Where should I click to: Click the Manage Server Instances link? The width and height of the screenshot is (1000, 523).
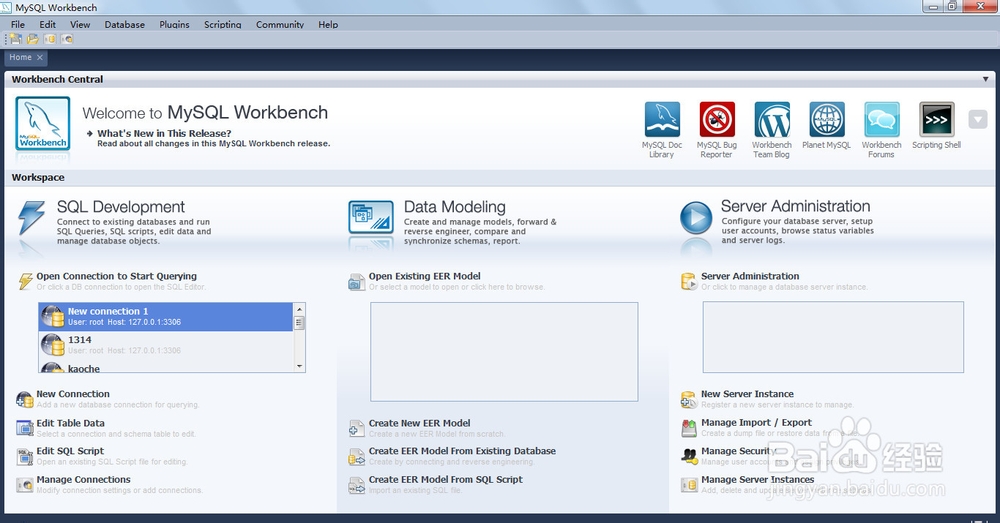(x=758, y=480)
